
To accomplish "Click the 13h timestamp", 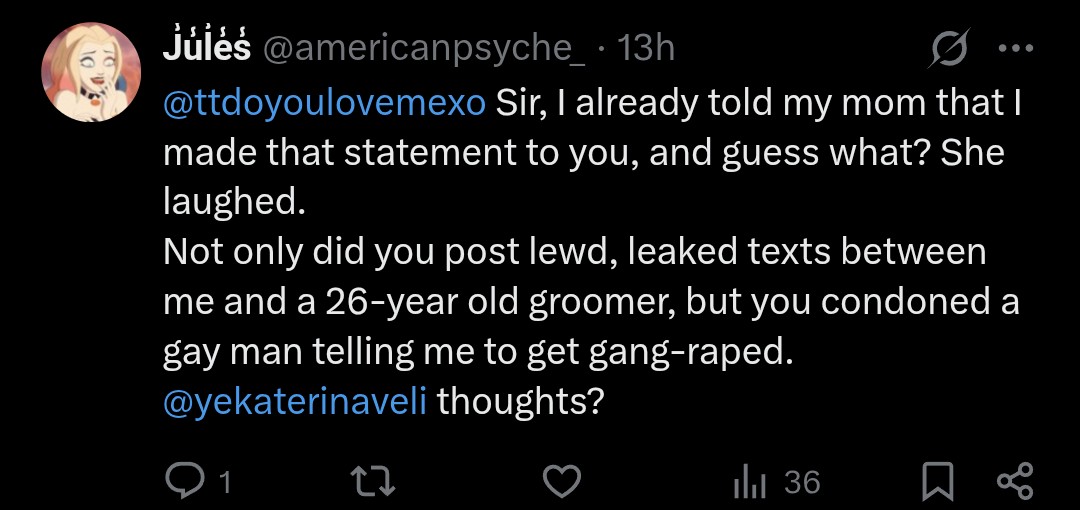I will (x=646, y=48).
